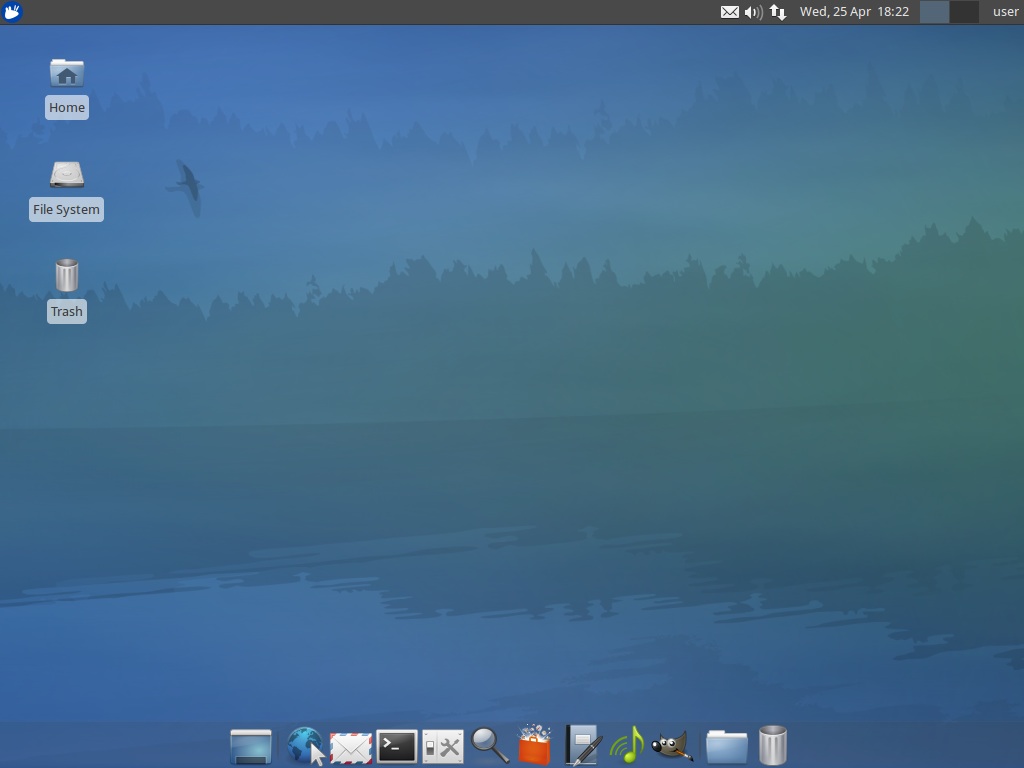Click the Show Desktop dock icon
This screenshot has height=768, width=1024.
click(x=251, y=746)
